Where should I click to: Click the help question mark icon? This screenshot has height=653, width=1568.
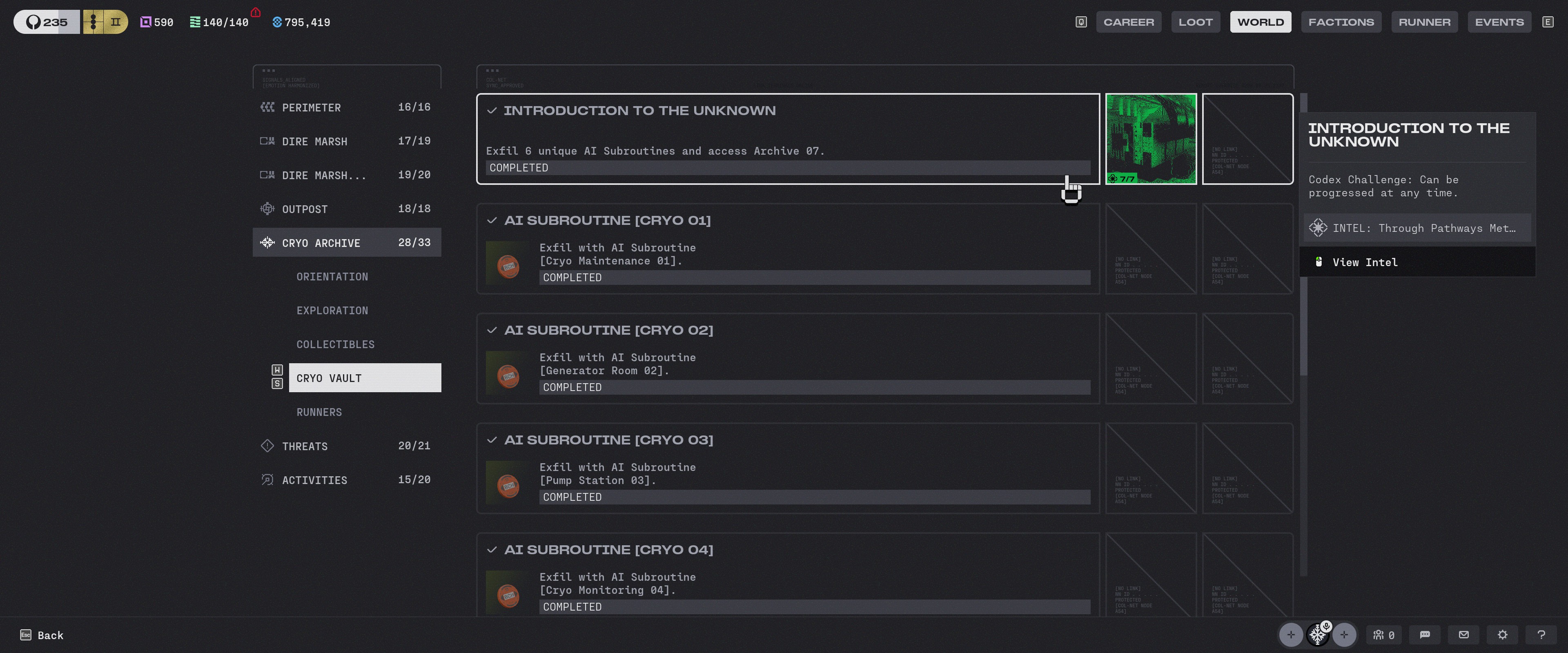[1541, 635]
